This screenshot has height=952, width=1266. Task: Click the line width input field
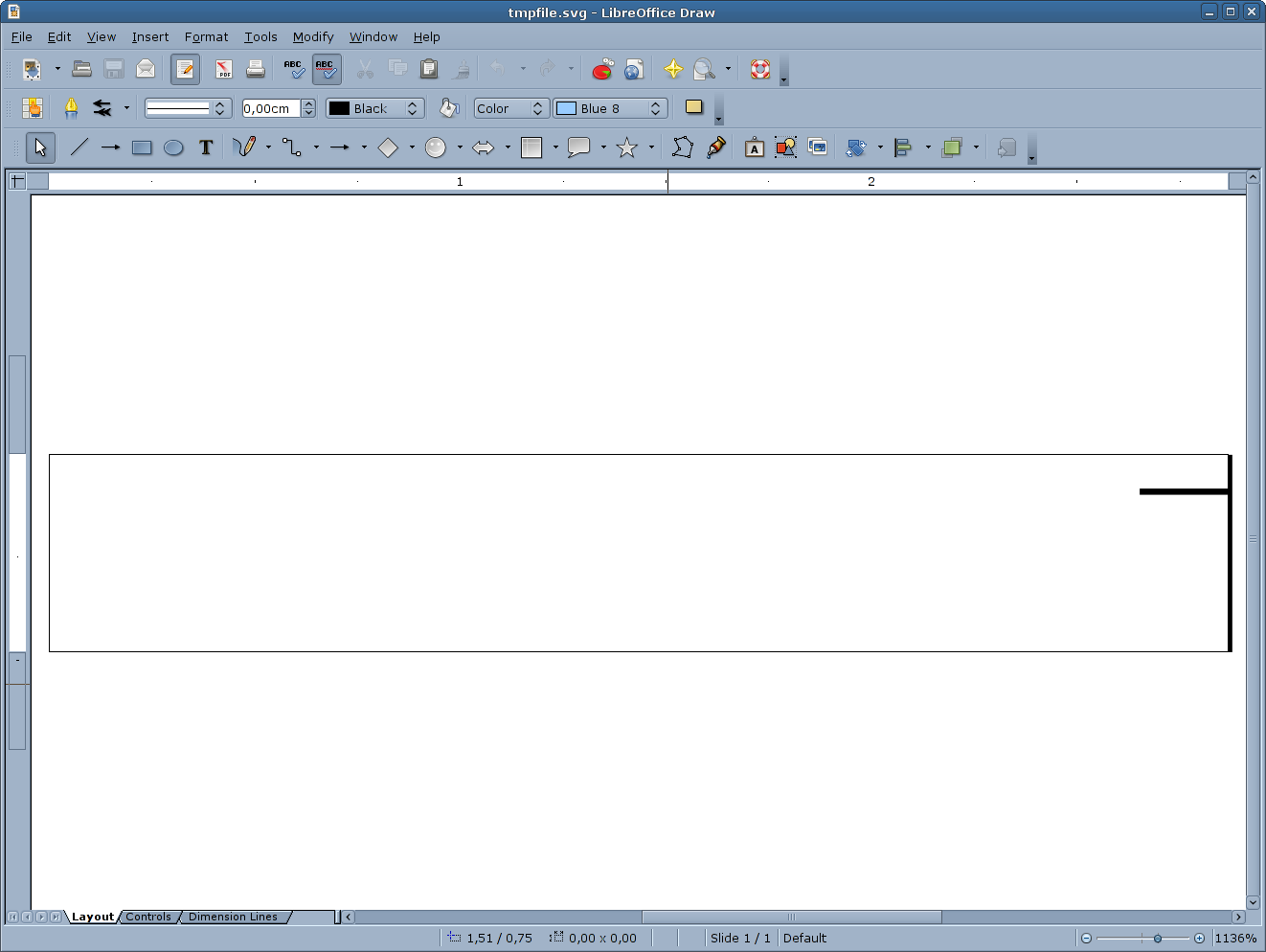click(x=271, y=108)
